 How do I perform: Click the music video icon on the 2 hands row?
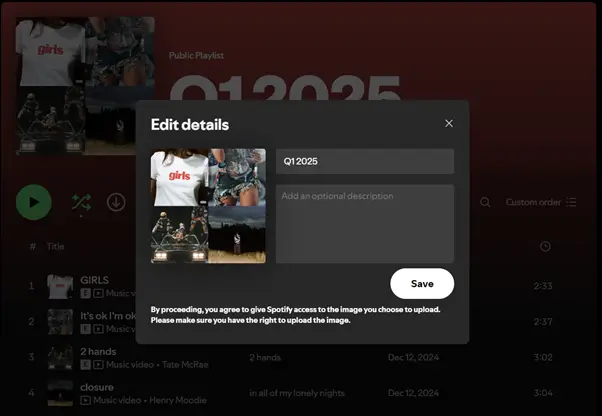[x=99, y=365]
